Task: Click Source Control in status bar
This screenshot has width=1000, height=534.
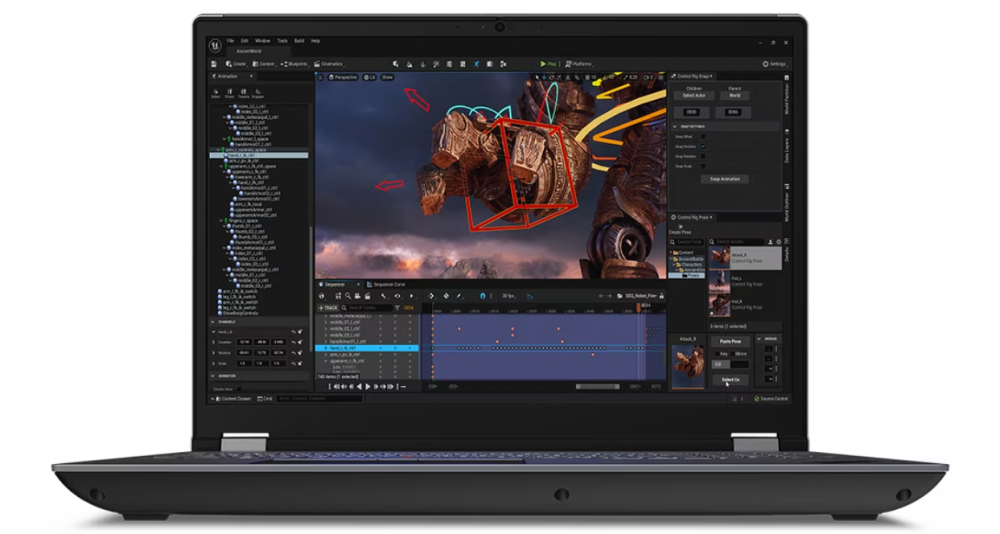Action: coord(771,398)
